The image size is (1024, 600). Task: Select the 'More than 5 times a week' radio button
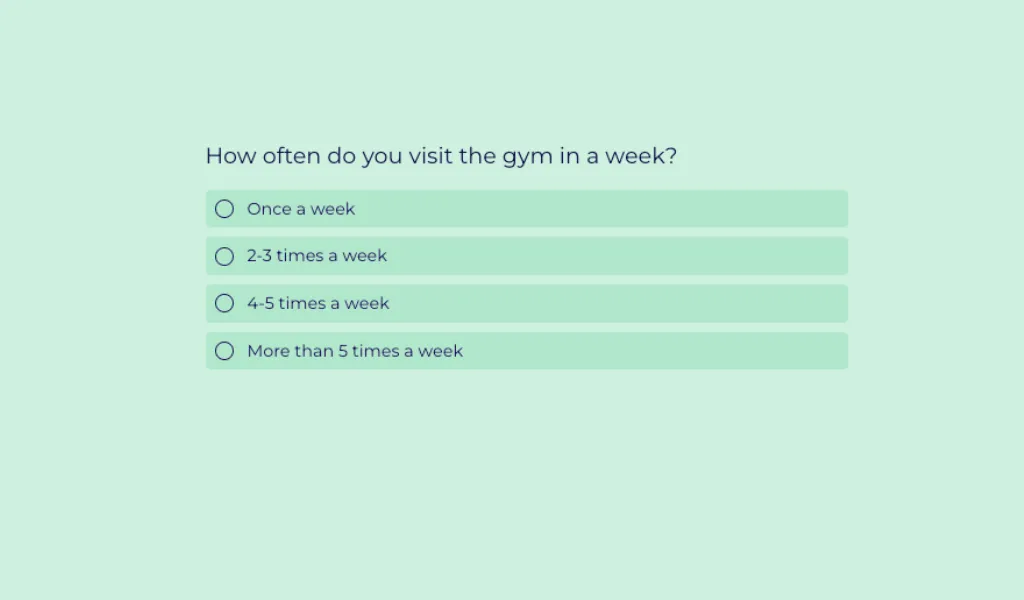[225, 351]
